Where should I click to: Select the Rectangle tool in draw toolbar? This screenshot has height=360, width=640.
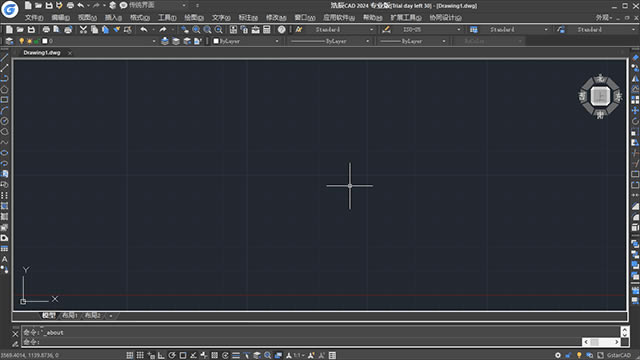coord(4,100)
